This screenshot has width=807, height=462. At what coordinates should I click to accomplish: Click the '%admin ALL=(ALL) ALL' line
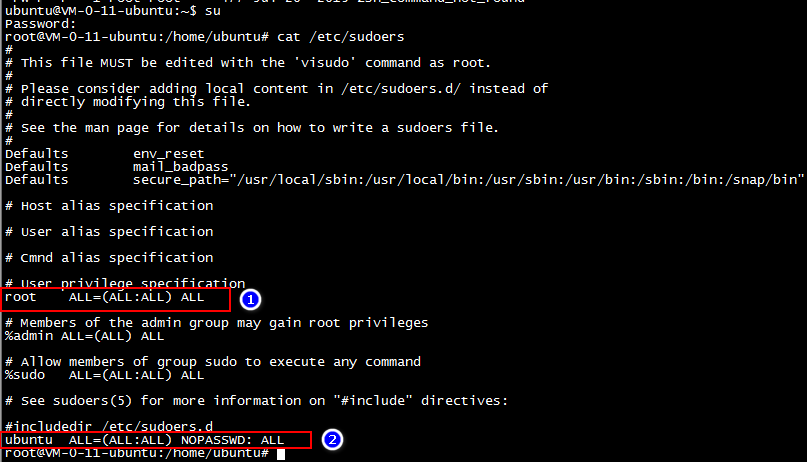(84, 336)
